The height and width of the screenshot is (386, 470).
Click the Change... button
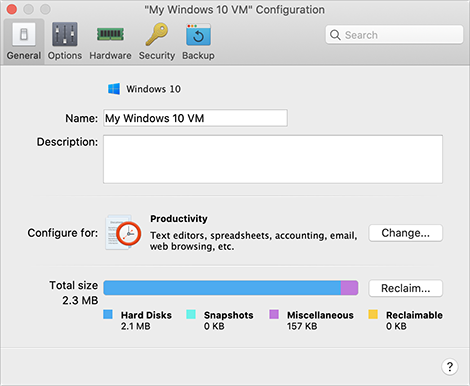(x=406, y=233)
